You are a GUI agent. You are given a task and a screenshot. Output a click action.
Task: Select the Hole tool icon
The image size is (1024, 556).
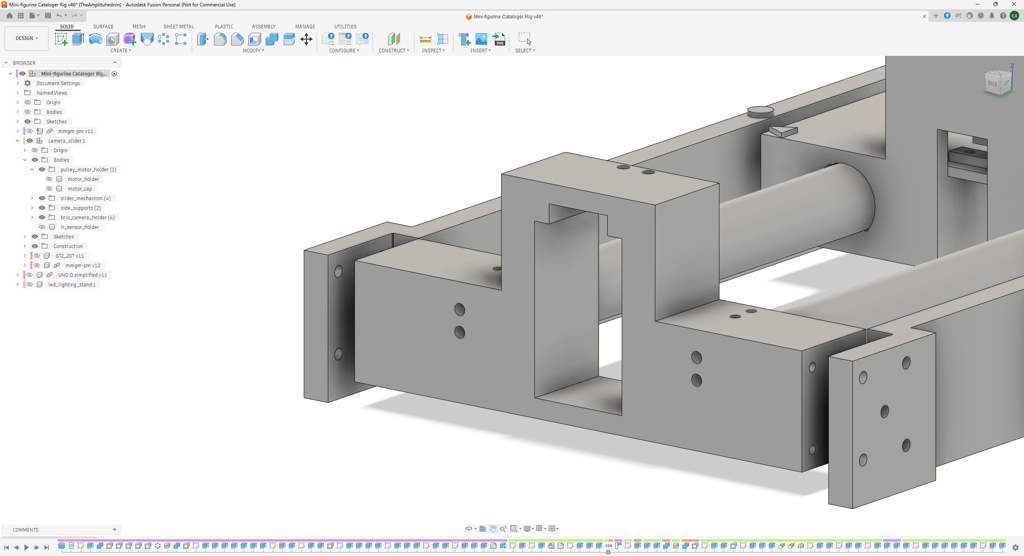click(x=112, y=39)
